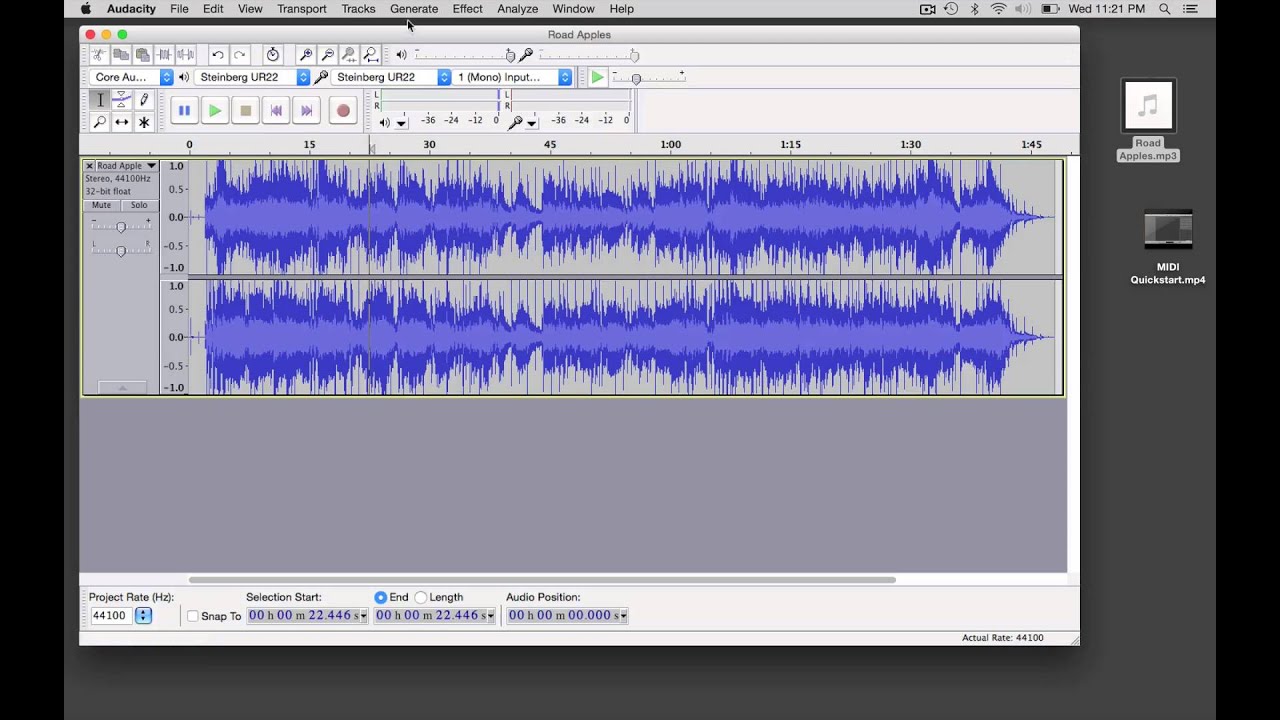The width and height of the screenshot is (1280, 720).
Task: Select the Multi-Tool asterisk icon
Action: (143, 122)
